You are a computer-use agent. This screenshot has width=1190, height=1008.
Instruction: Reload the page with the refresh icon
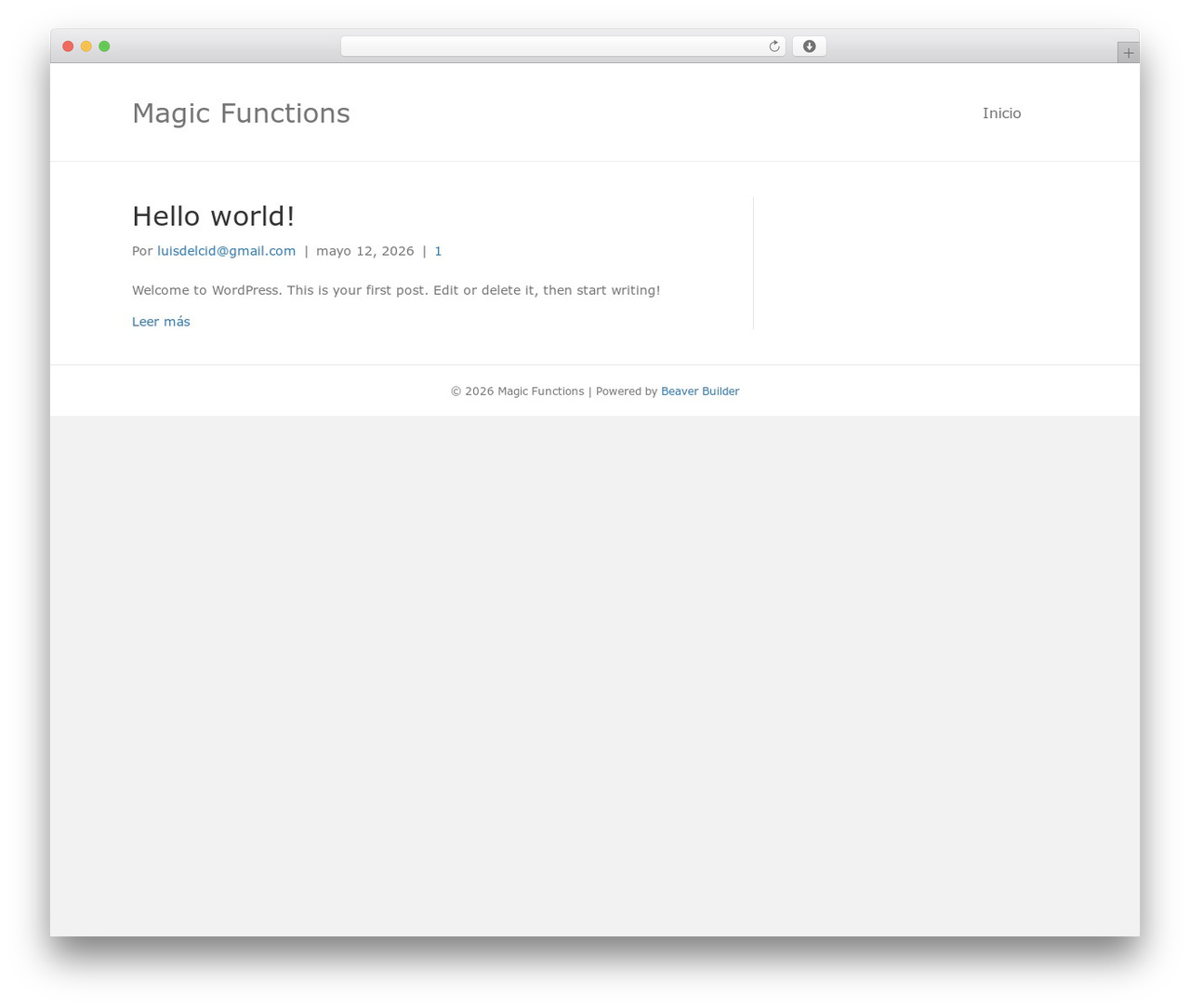pos(773,46)
